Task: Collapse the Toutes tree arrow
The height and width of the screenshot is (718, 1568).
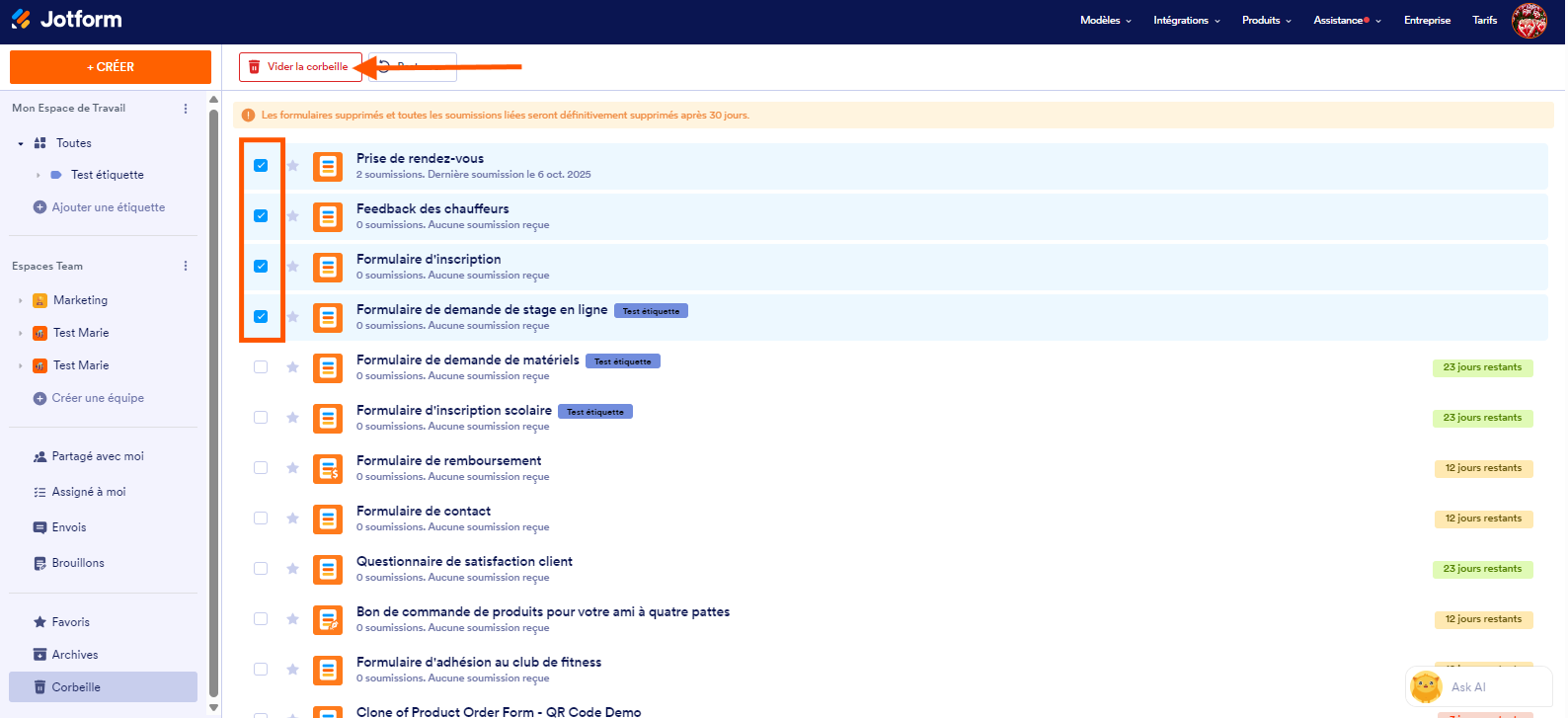Action: point(21,144)
